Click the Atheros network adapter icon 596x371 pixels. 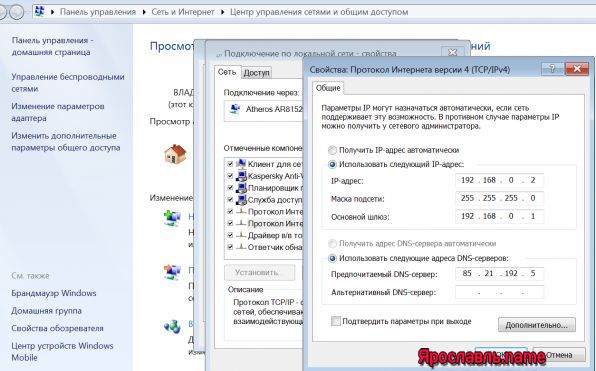click(235, 109)
